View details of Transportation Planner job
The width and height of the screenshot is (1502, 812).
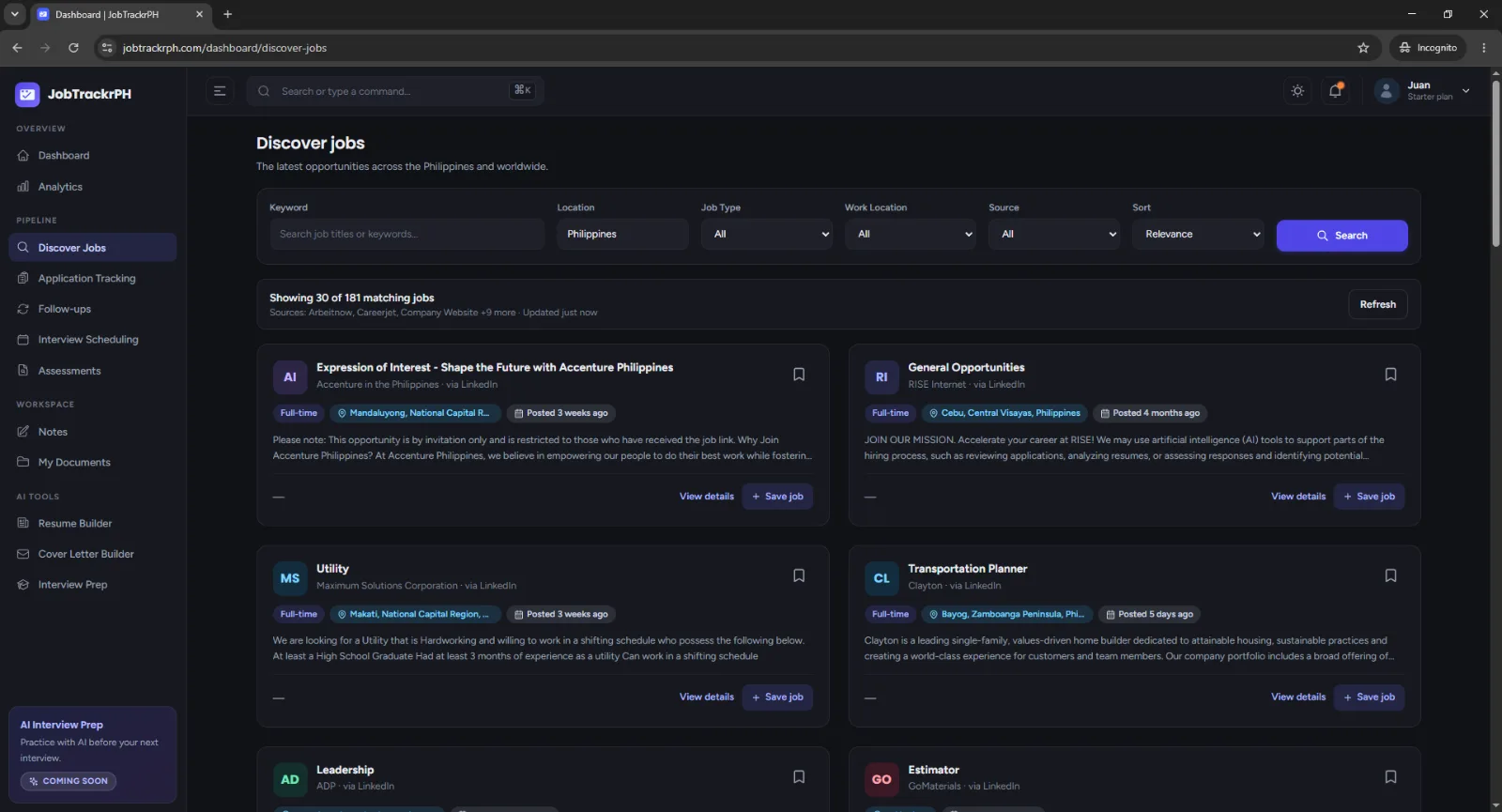tap(1298, 697)
